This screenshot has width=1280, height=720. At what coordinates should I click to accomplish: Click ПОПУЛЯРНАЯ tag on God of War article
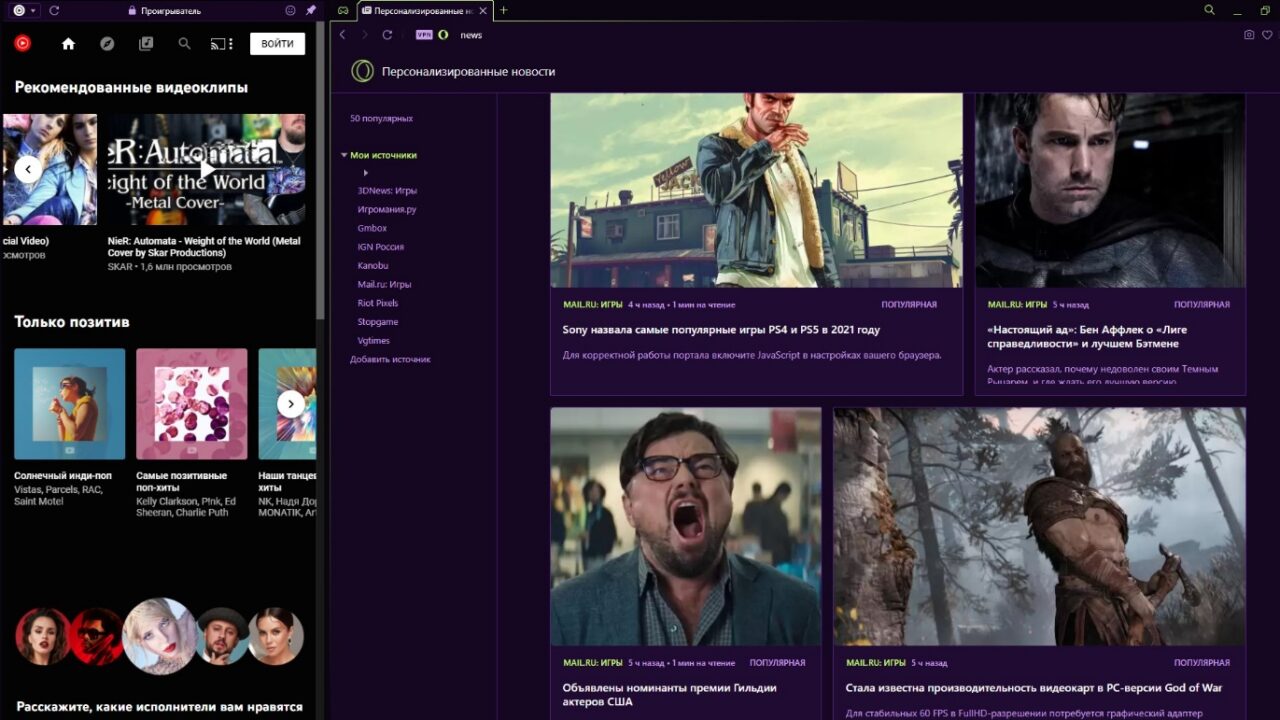coord(1202,663)
